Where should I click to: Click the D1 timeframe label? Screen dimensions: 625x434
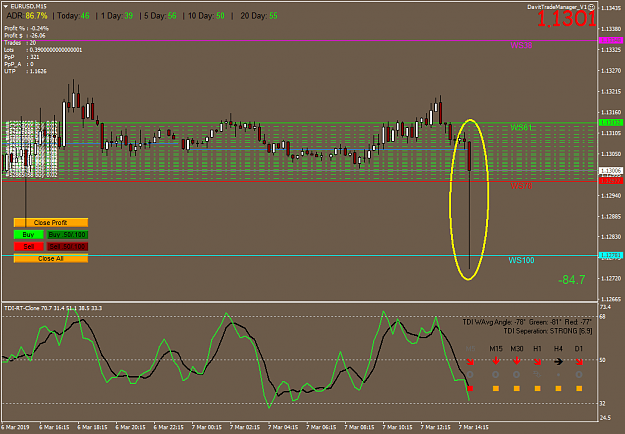579,349
